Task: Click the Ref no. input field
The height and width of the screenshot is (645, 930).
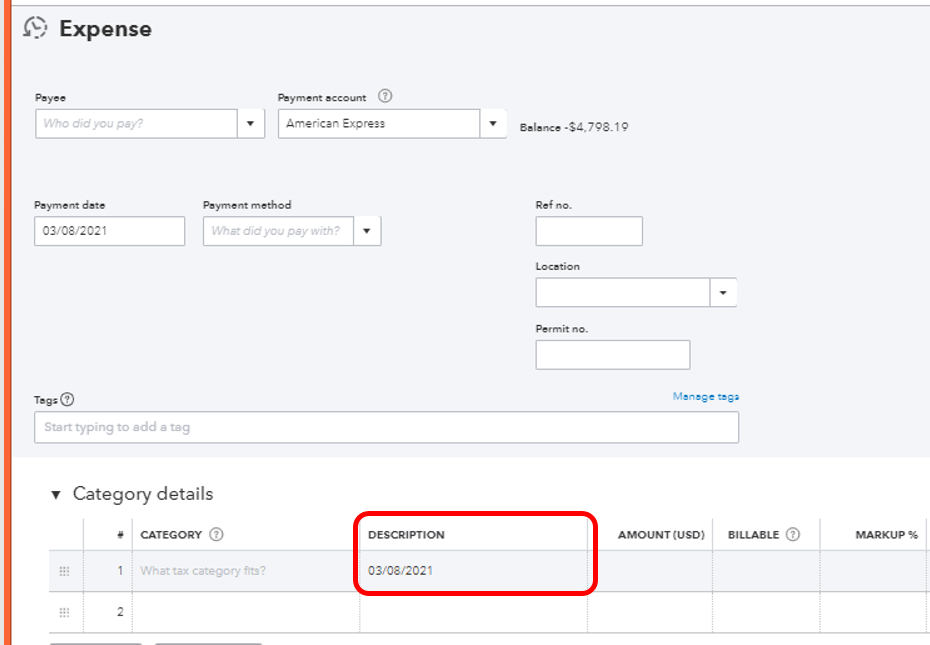Action: (x=589, y=231)
